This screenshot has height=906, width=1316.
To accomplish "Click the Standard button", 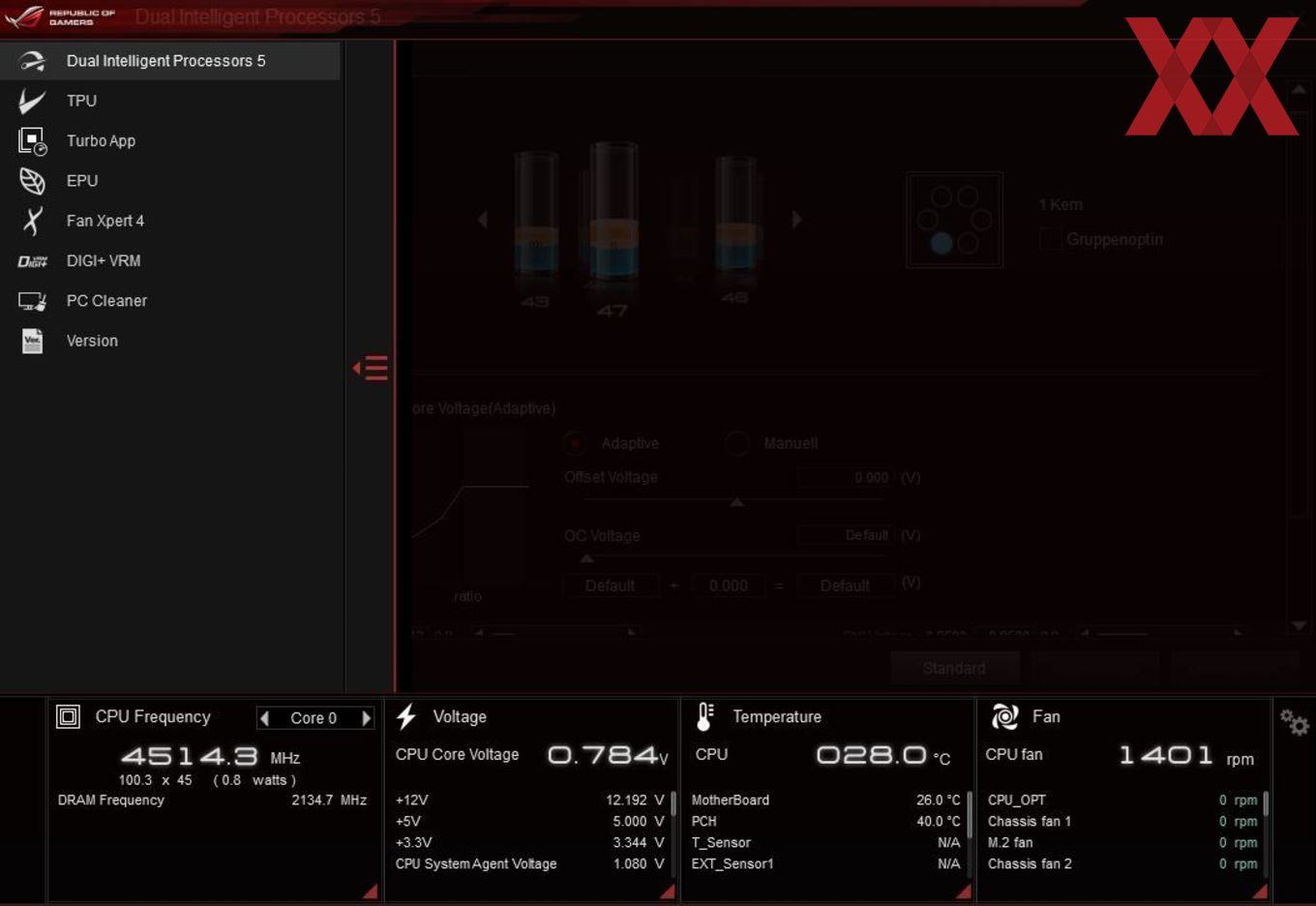I will point(954,668).
